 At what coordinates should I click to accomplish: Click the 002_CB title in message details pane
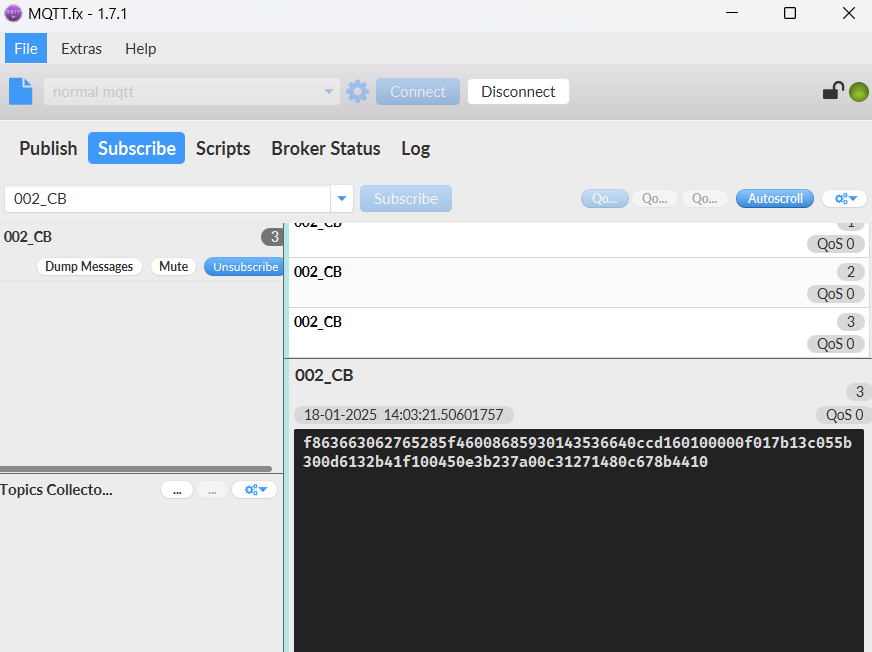(324, 375)
